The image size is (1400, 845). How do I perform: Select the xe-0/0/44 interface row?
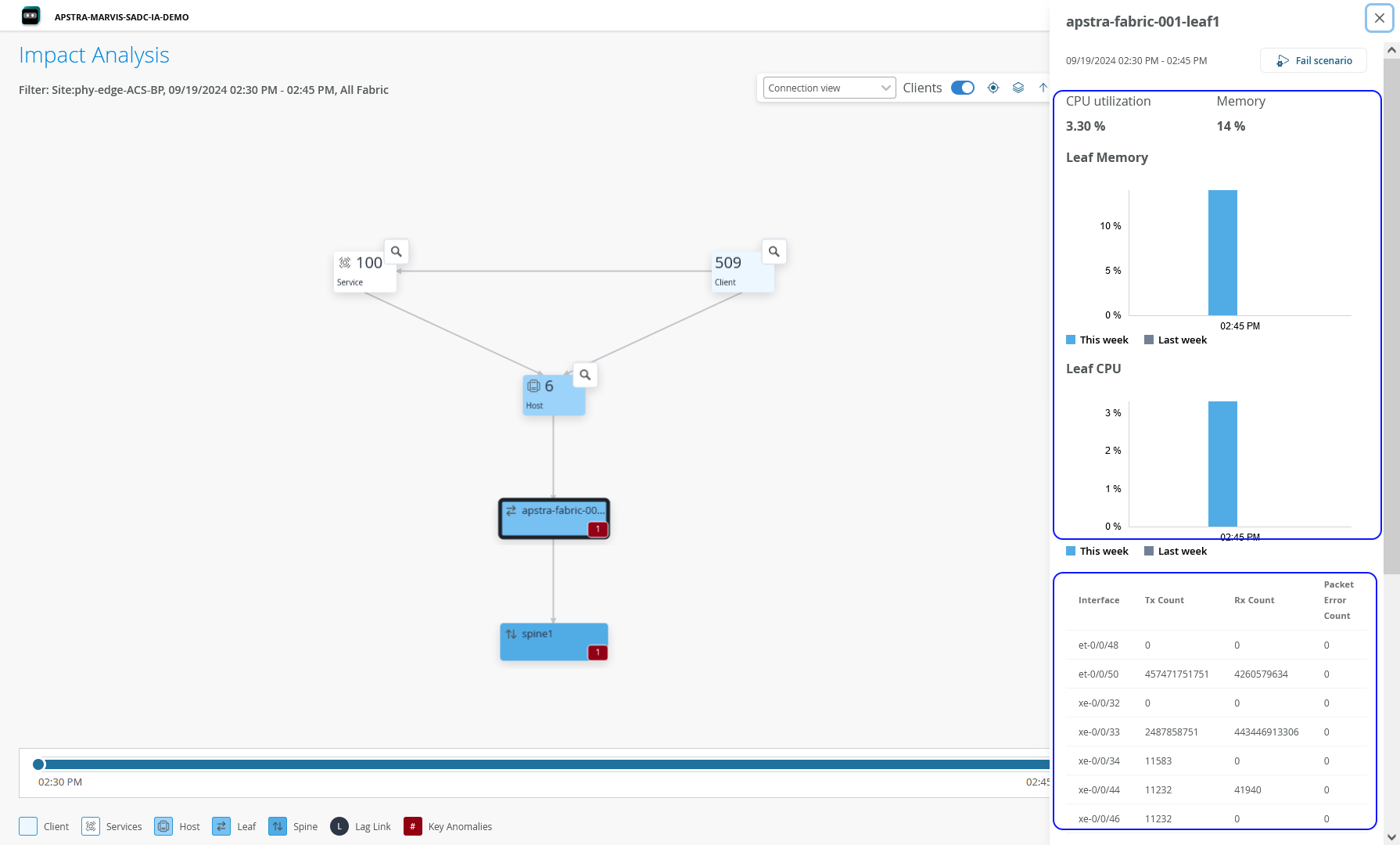click(1217, 790)
